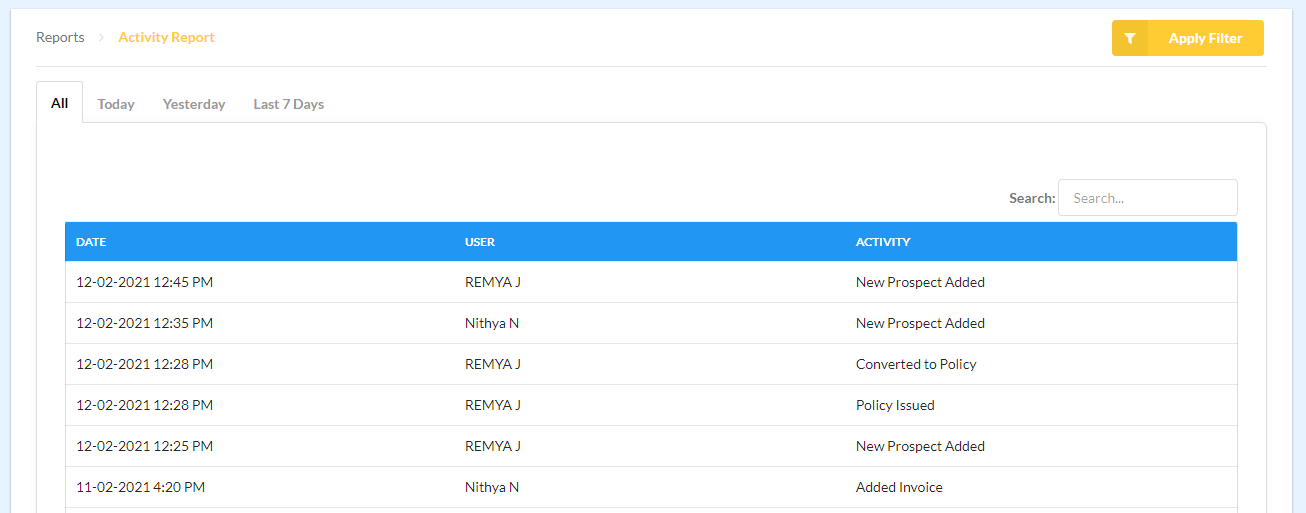
Task: Click date 12-02-2021 12:35 PM
Action: coord(144,323)
